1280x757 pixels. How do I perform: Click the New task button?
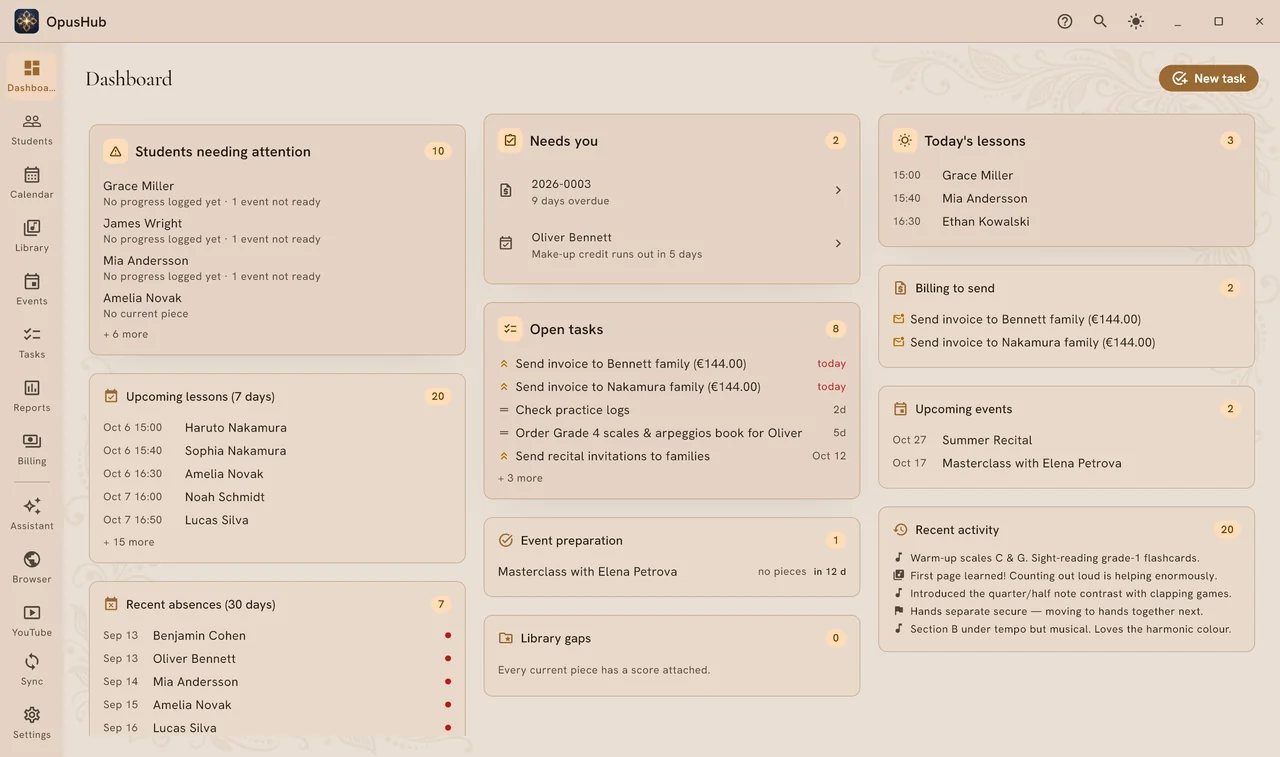pos(1208,78)
